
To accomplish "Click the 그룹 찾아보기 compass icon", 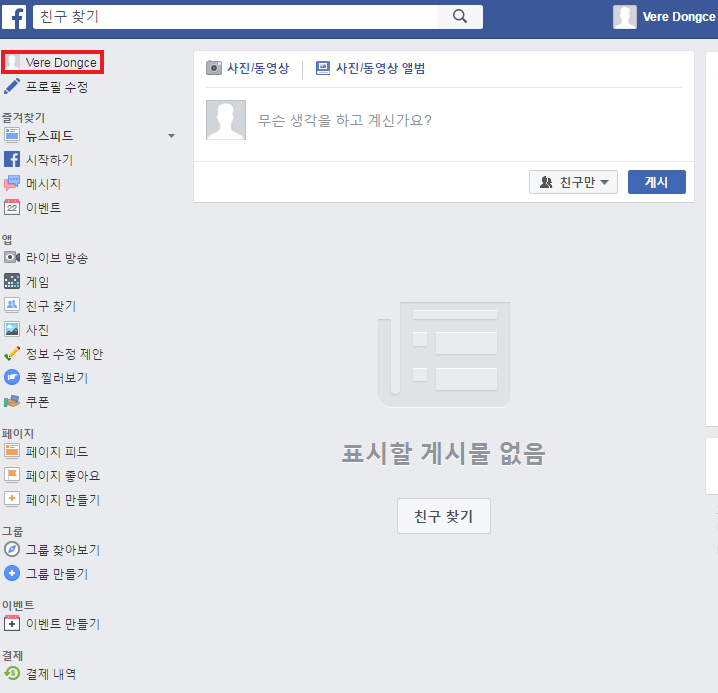I will (x=12, y=549).
